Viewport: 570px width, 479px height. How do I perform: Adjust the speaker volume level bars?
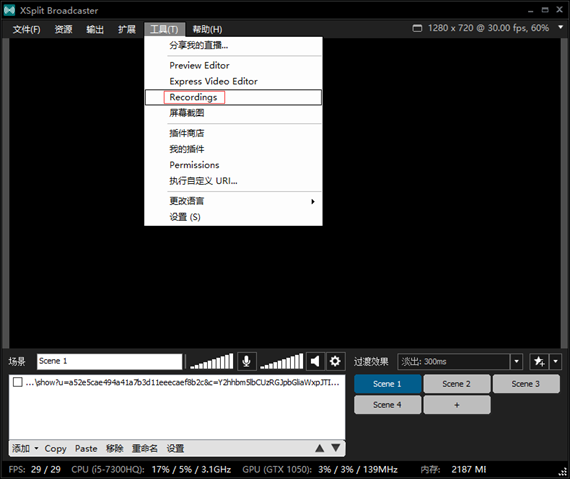pyautogui.click(x=281, y=361)
